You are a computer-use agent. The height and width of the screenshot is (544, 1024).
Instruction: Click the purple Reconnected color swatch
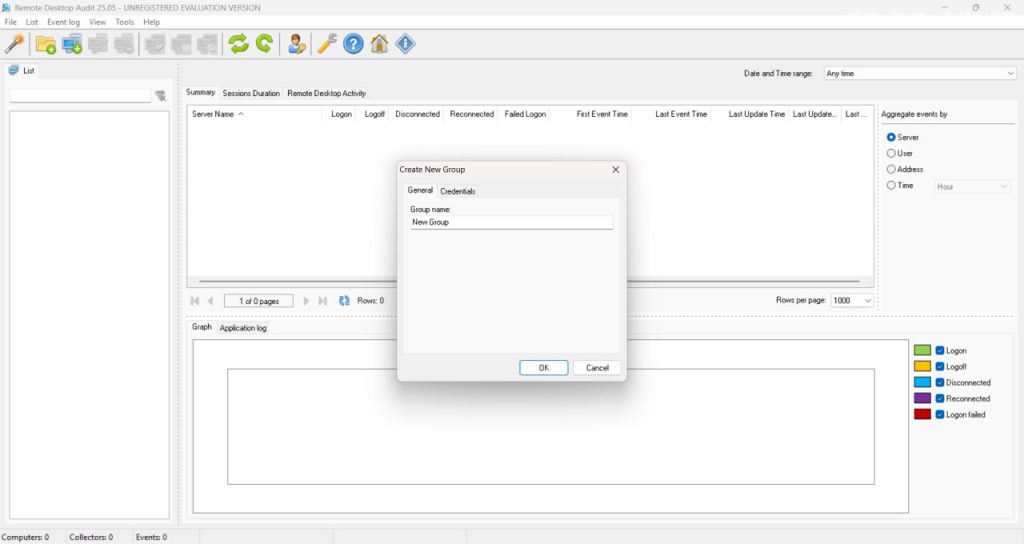[922, 398]
